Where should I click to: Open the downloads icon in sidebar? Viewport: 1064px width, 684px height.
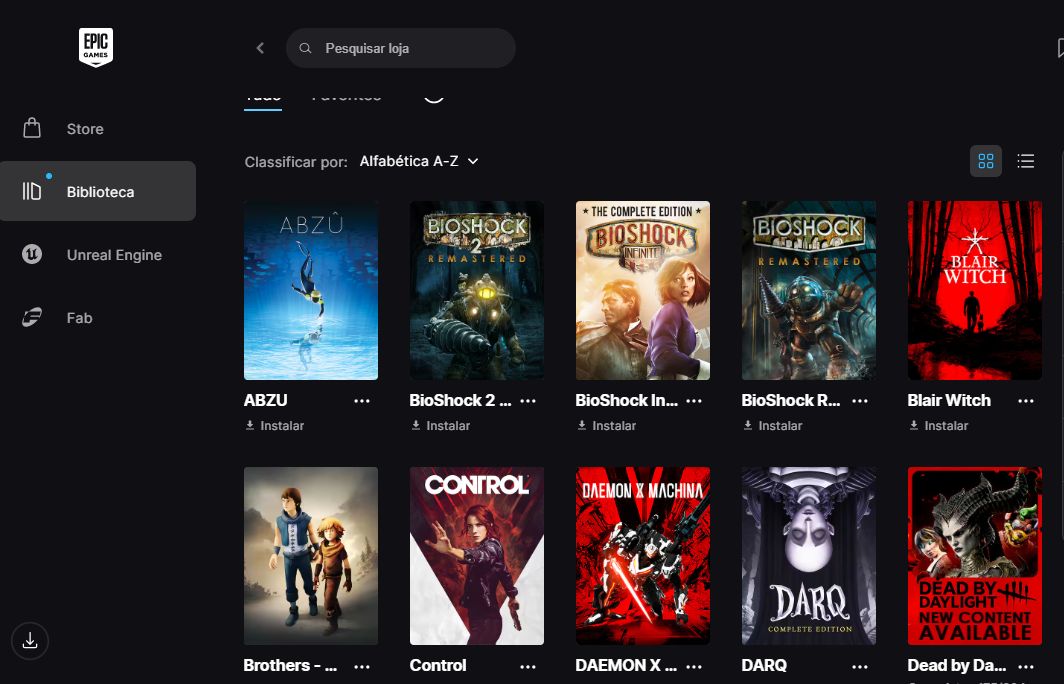click(30, 641)
